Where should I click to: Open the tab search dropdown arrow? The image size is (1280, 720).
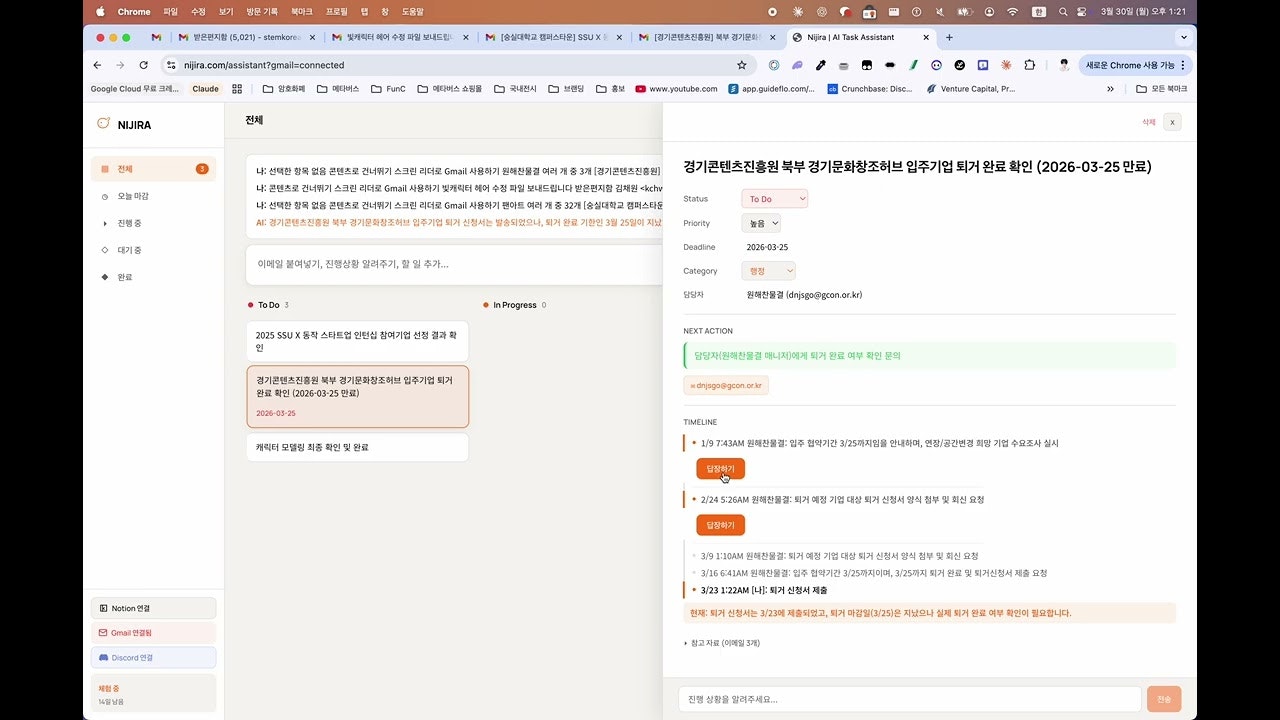(1184, 37)
